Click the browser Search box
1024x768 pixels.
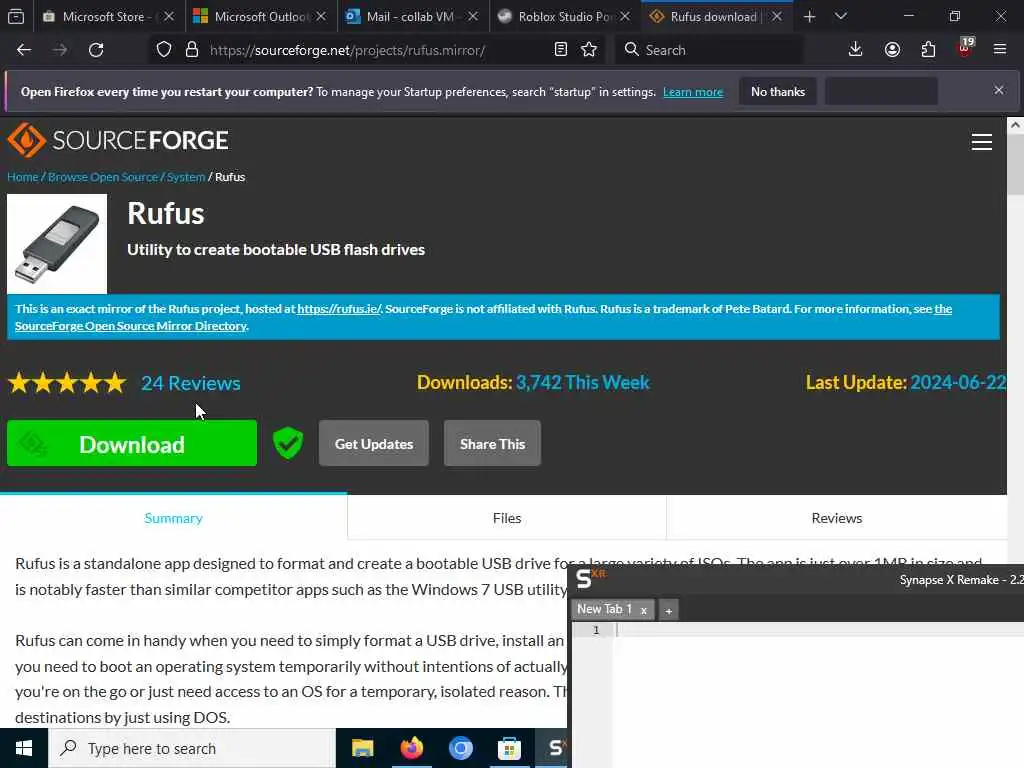(710, 50)
